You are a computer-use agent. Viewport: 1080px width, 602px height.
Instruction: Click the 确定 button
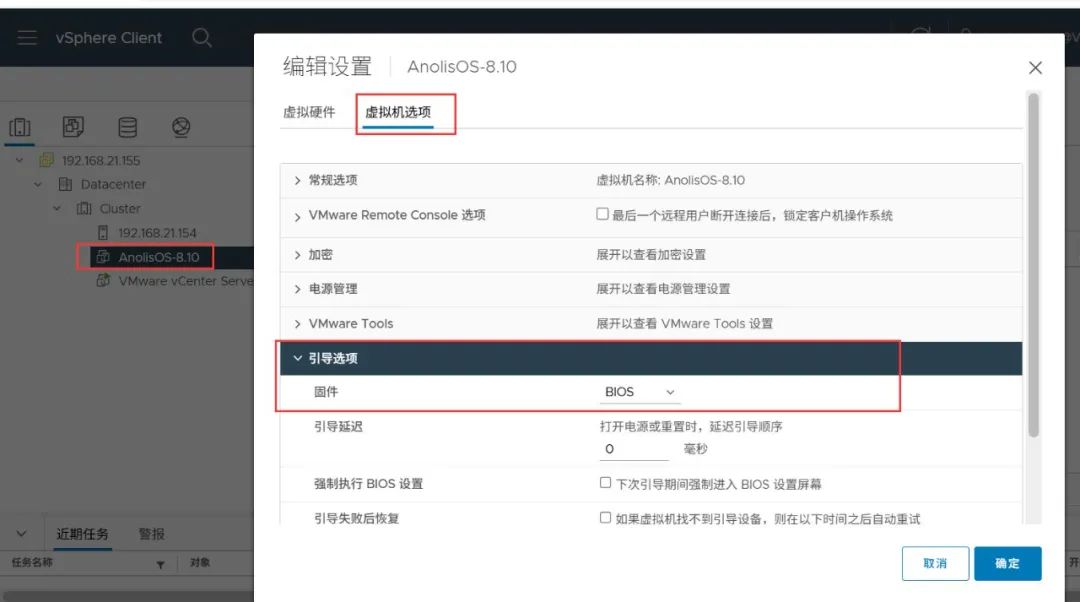point(1008,563)
